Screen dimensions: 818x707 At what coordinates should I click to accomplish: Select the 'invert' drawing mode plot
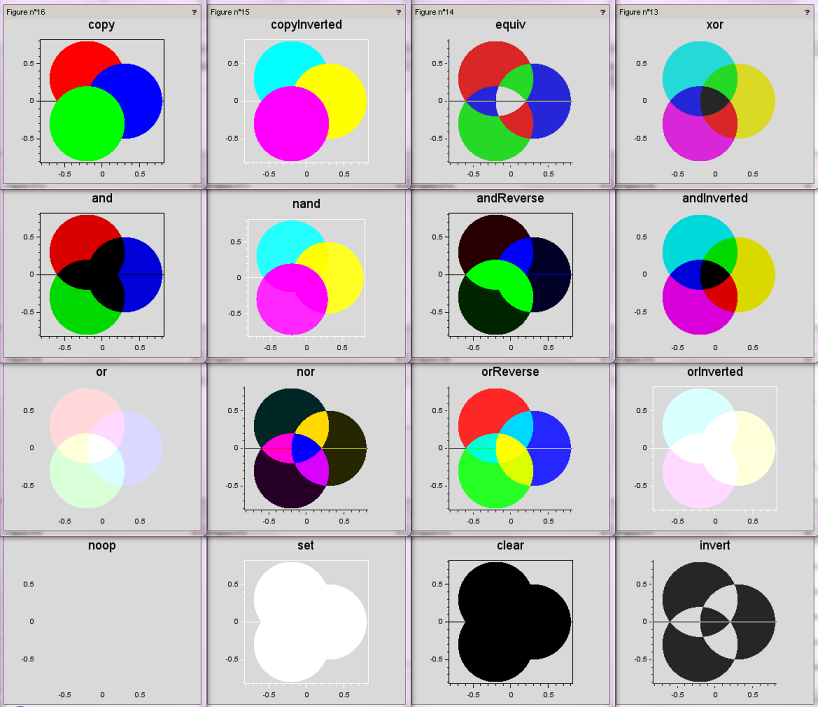715,620
